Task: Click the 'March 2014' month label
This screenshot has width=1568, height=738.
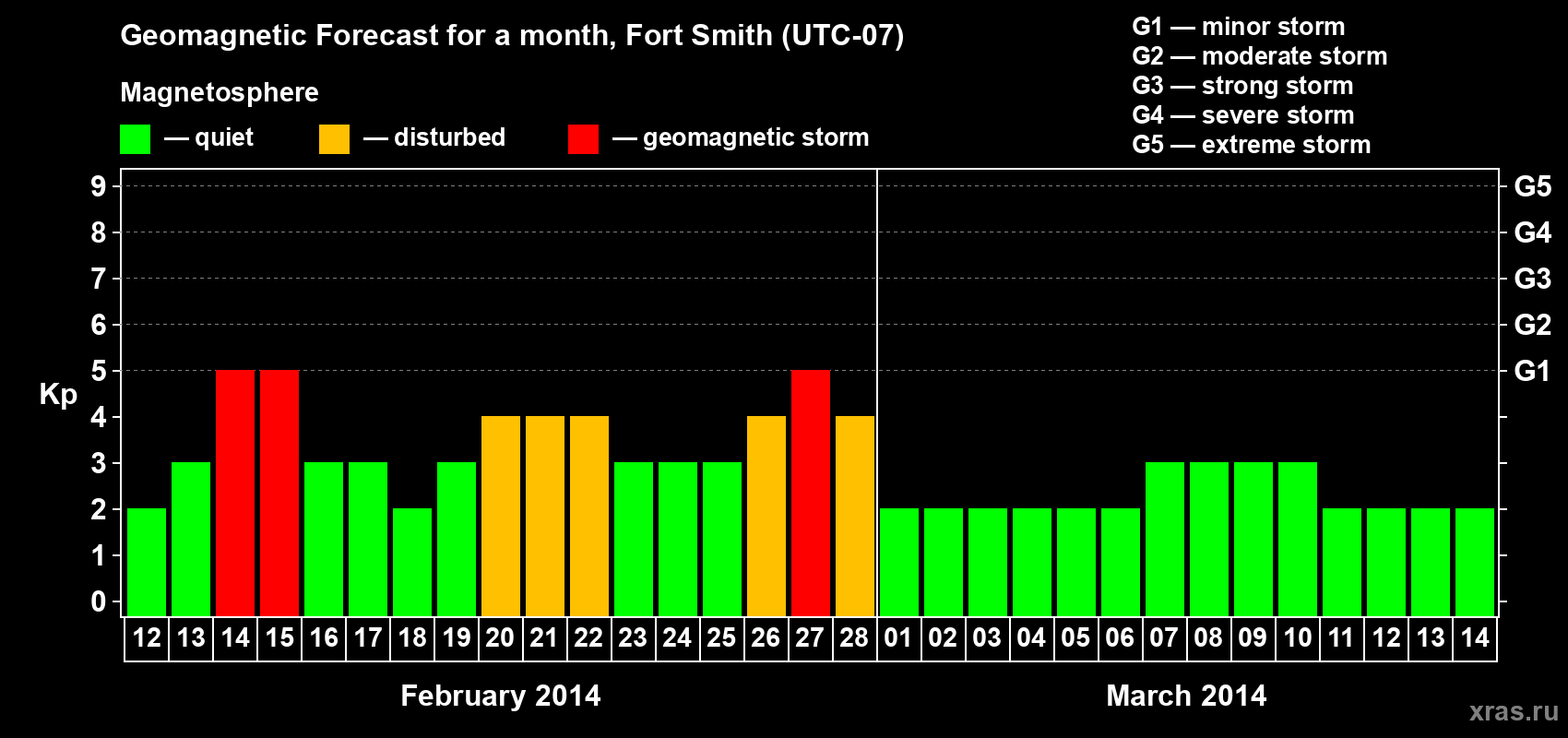Action: [x=1186, y=696]
